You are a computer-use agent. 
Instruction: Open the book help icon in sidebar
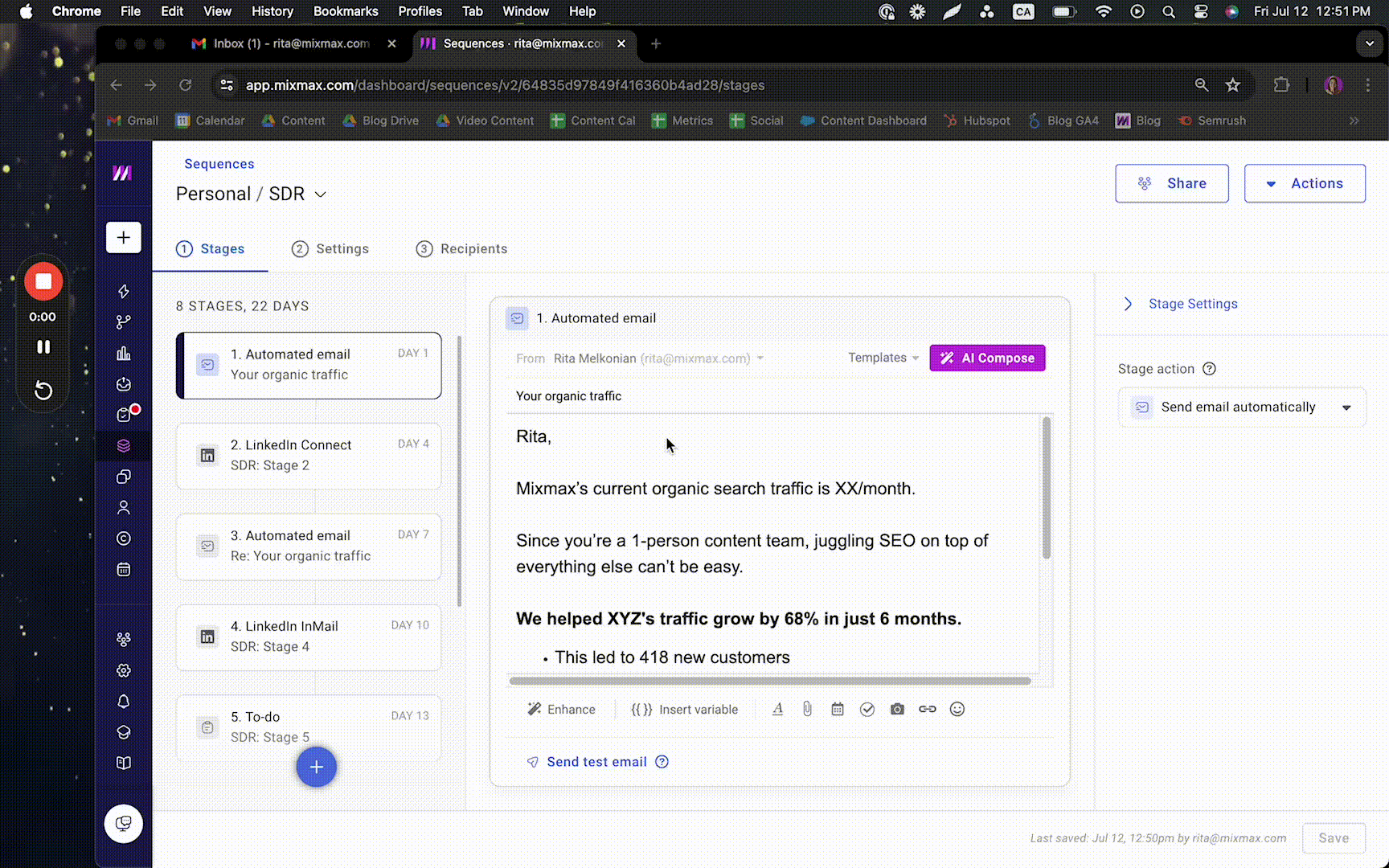pos(124,763)
